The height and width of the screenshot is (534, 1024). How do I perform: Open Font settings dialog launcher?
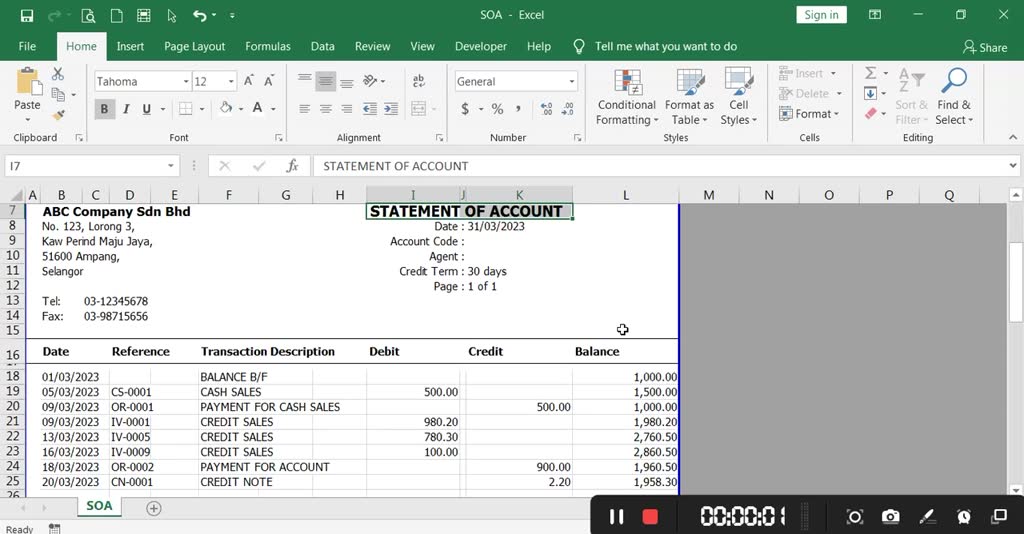tap(279, 138)
